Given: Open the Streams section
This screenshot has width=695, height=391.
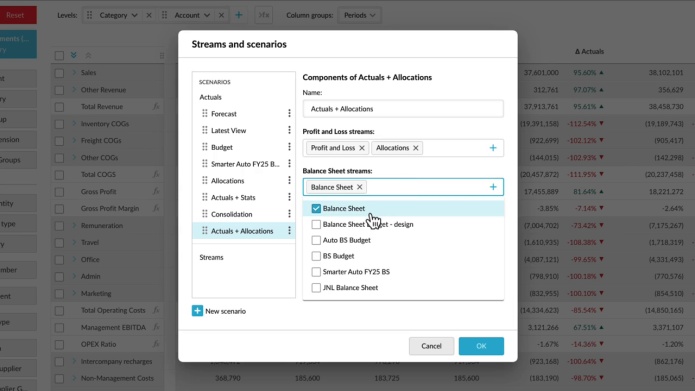Looking at the screenshot, I should point(211,257).
